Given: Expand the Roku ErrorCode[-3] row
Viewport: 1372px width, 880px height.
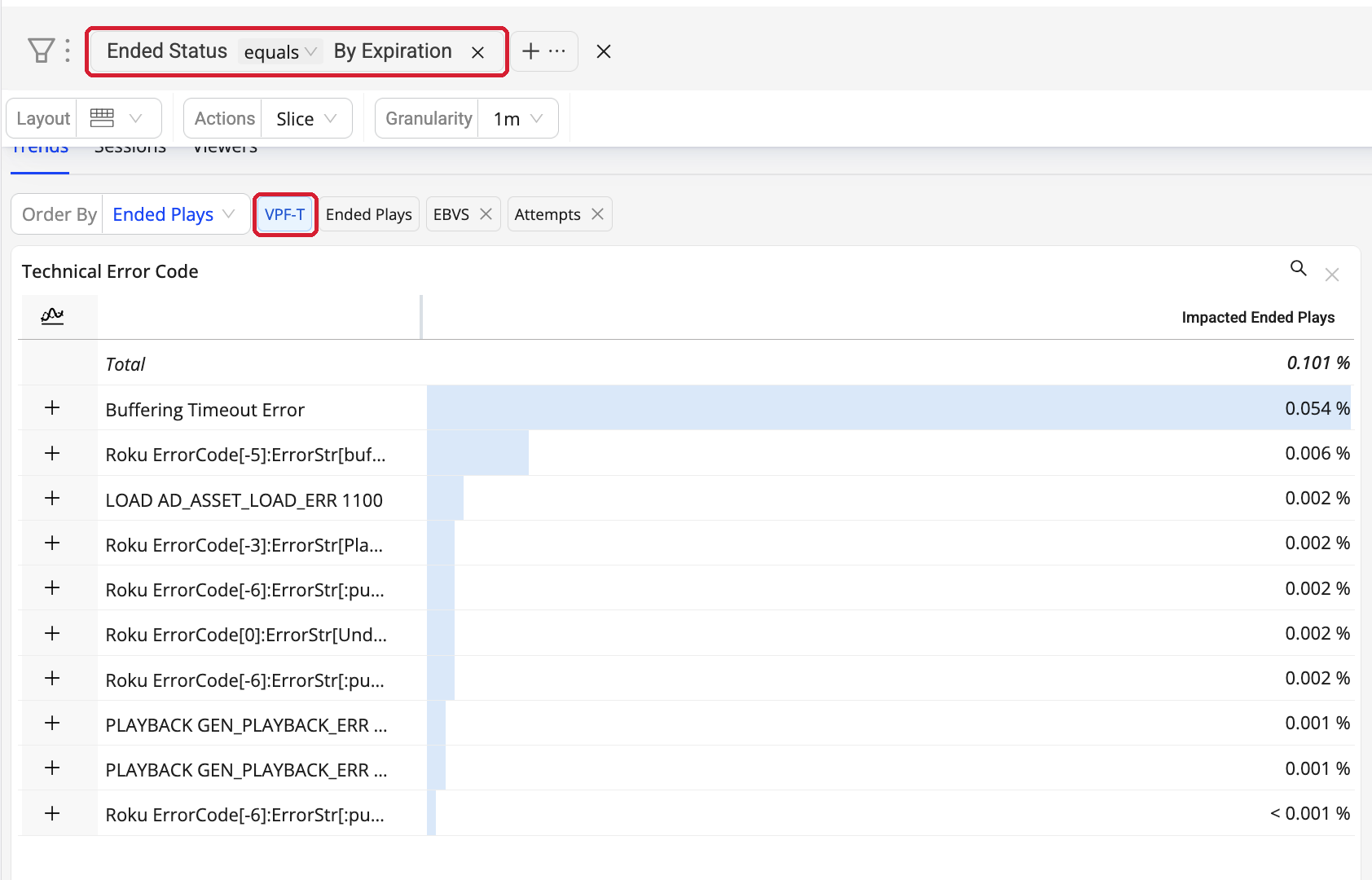Looking at the screenshot, I should (52, 543).
